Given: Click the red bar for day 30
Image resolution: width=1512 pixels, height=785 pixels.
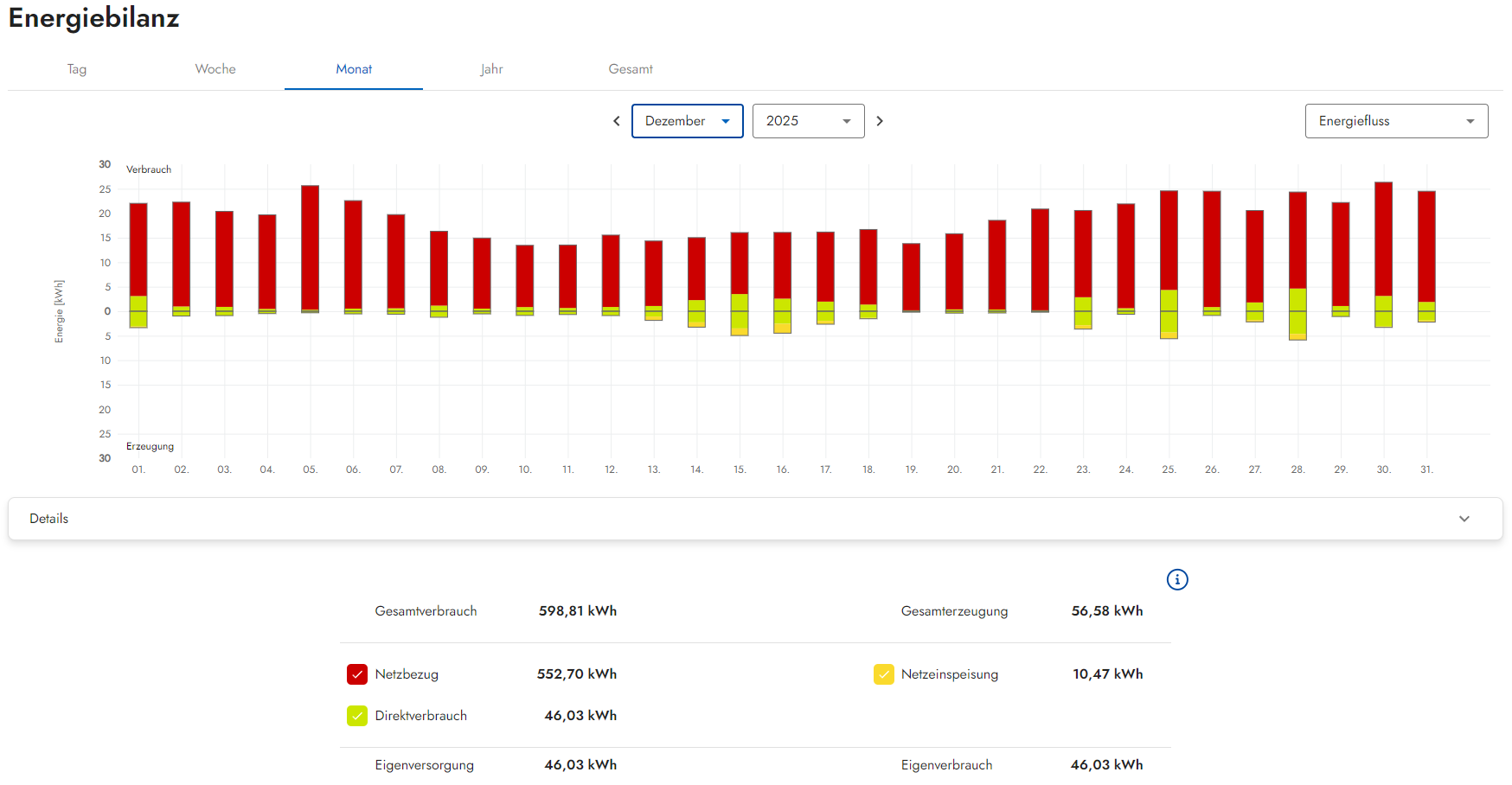Looking at the screenshot, I should 1383,238.
